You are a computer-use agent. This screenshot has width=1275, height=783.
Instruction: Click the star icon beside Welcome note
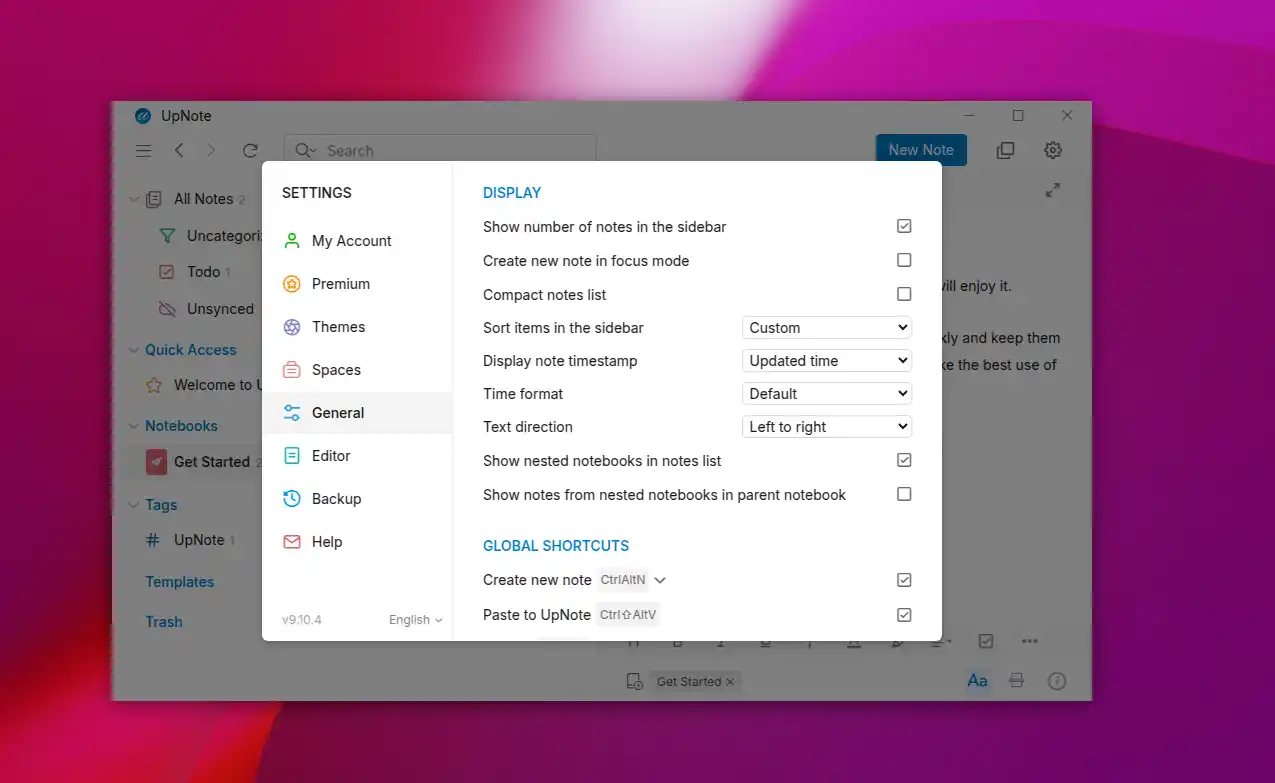(154, 385)
